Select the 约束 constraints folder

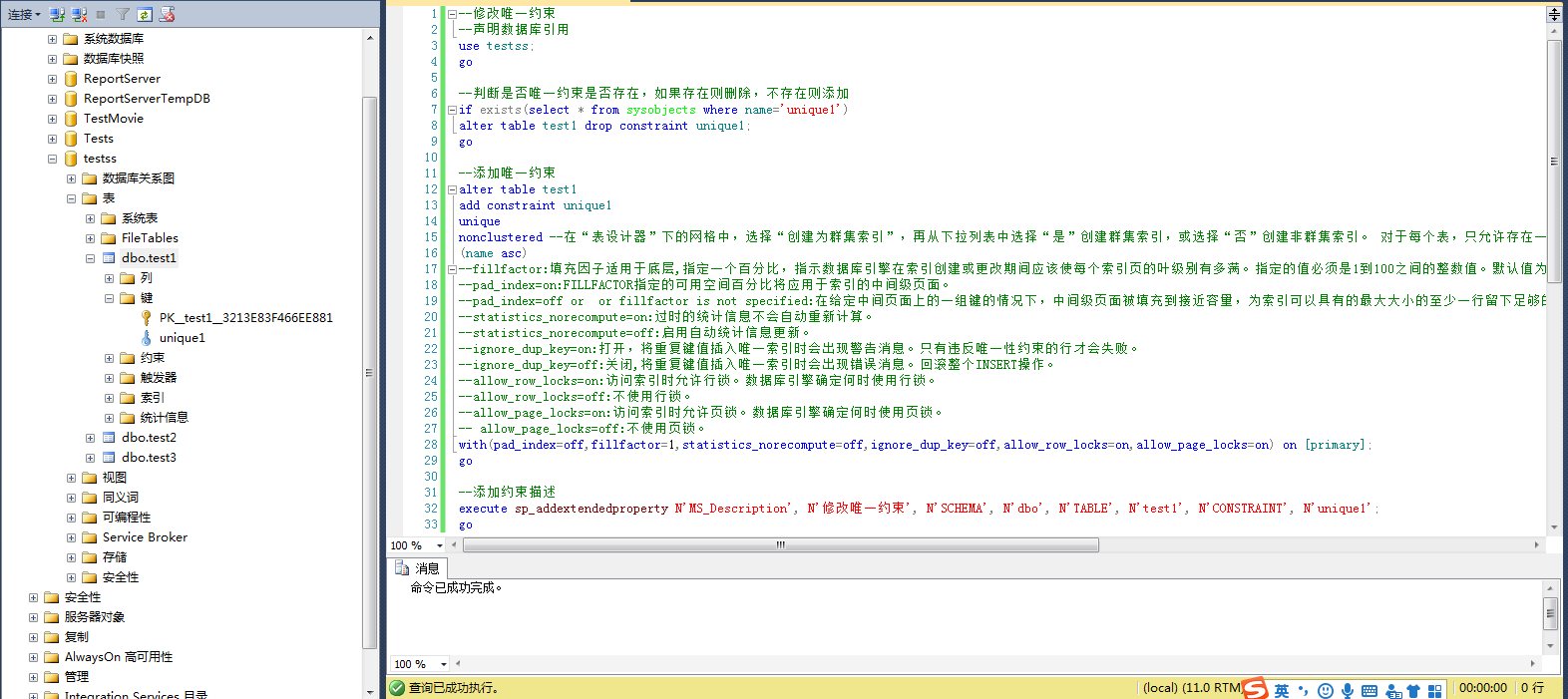coord(153,358)
